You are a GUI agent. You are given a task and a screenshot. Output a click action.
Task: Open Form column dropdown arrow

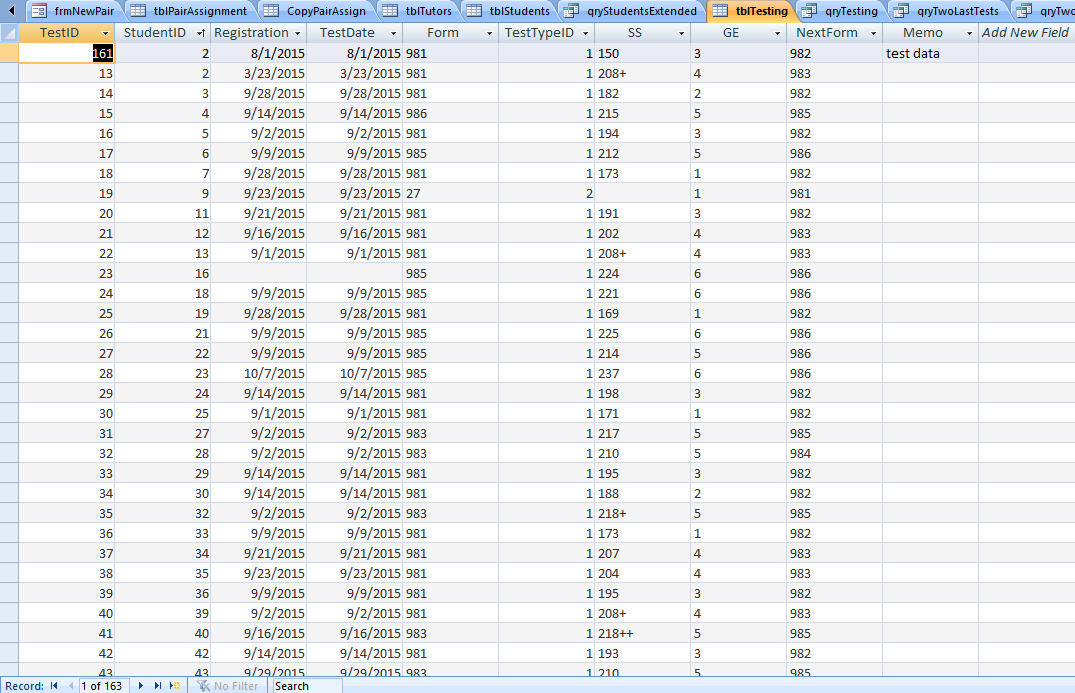[490, 33]
